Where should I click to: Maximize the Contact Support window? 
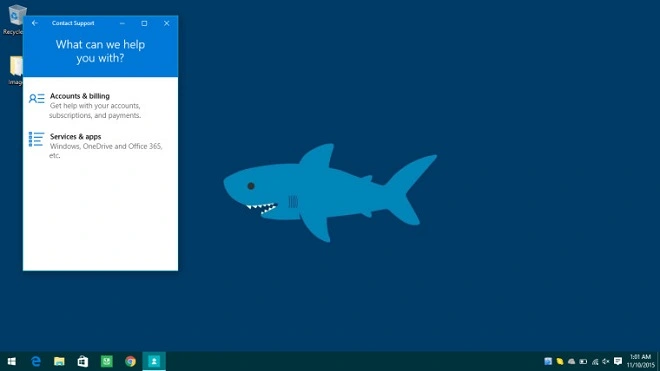click(144, 23)
